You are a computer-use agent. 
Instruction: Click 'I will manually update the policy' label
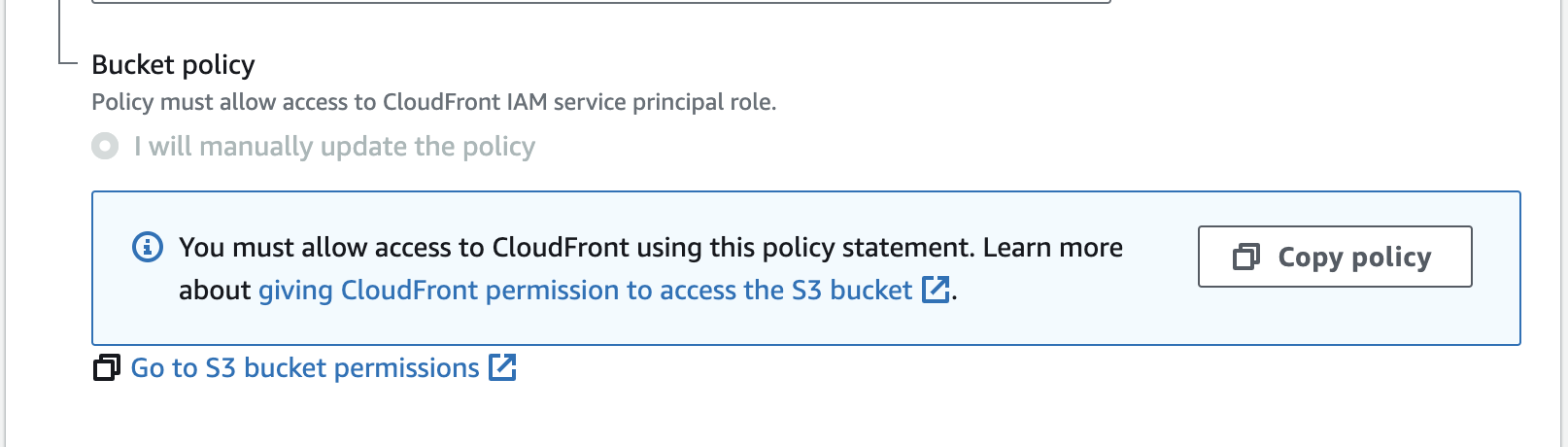coord(335,147)
